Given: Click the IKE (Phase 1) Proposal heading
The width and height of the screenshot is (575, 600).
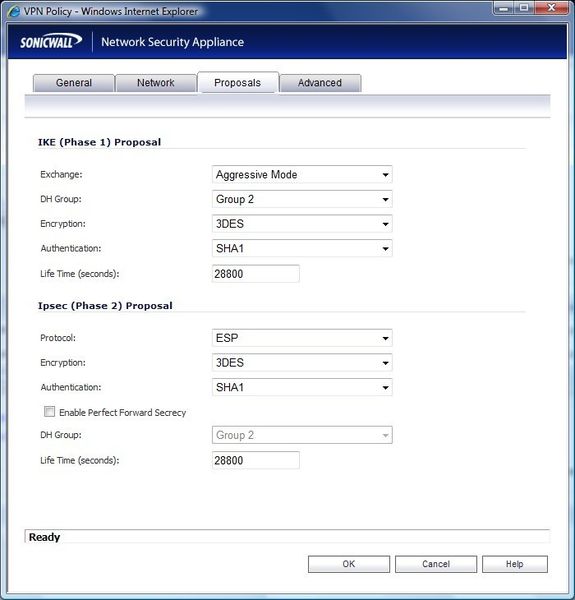Looking at the screenshot, I should 99,142.
